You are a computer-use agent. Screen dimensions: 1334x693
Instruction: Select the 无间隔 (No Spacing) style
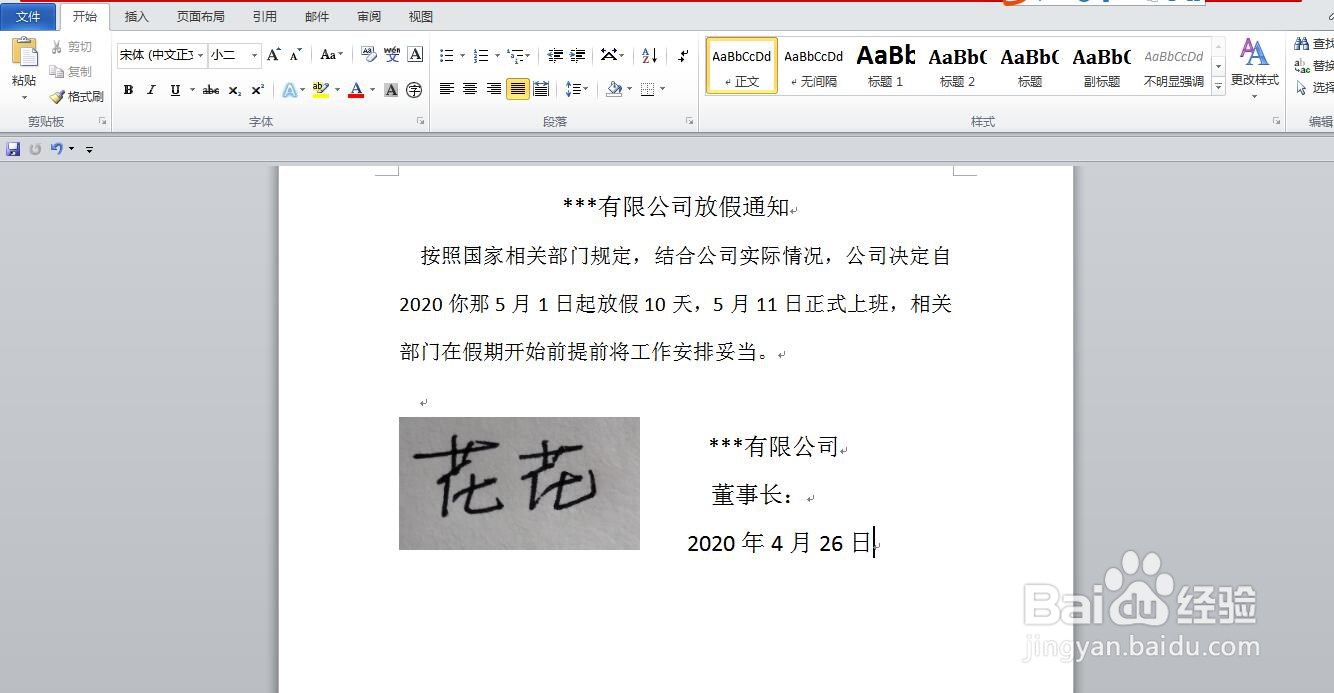point(813,66)
